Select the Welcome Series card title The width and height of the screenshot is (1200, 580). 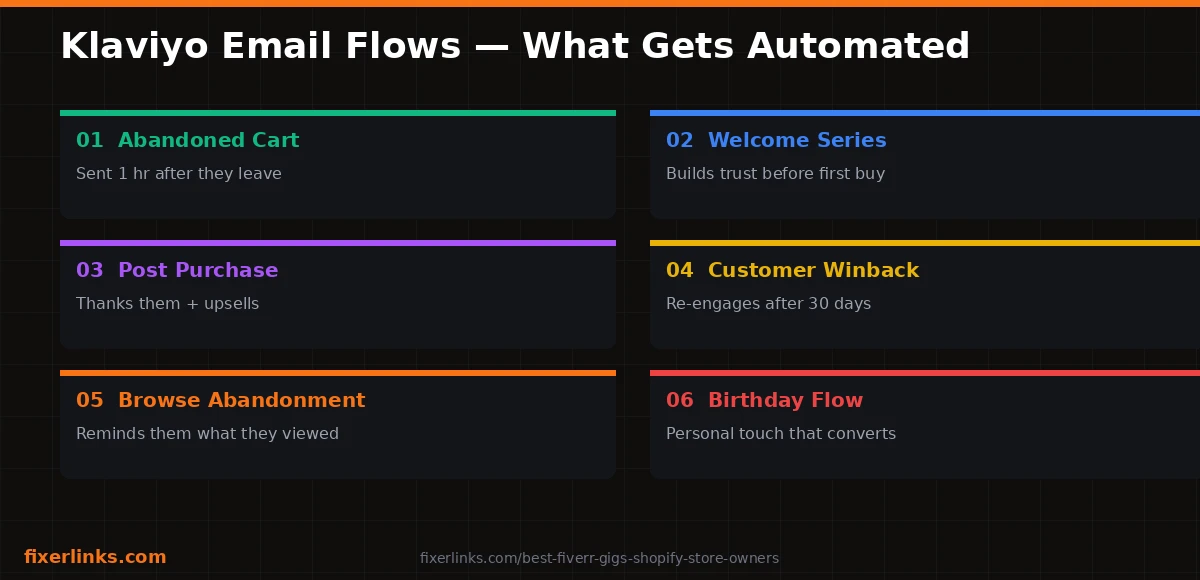coord(776,141)
